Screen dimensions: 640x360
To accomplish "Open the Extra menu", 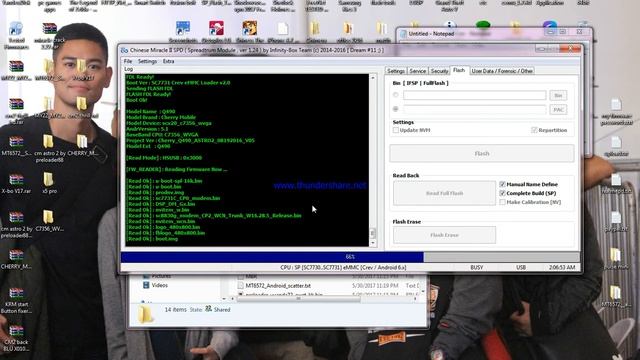I will (x=168, y=61).
